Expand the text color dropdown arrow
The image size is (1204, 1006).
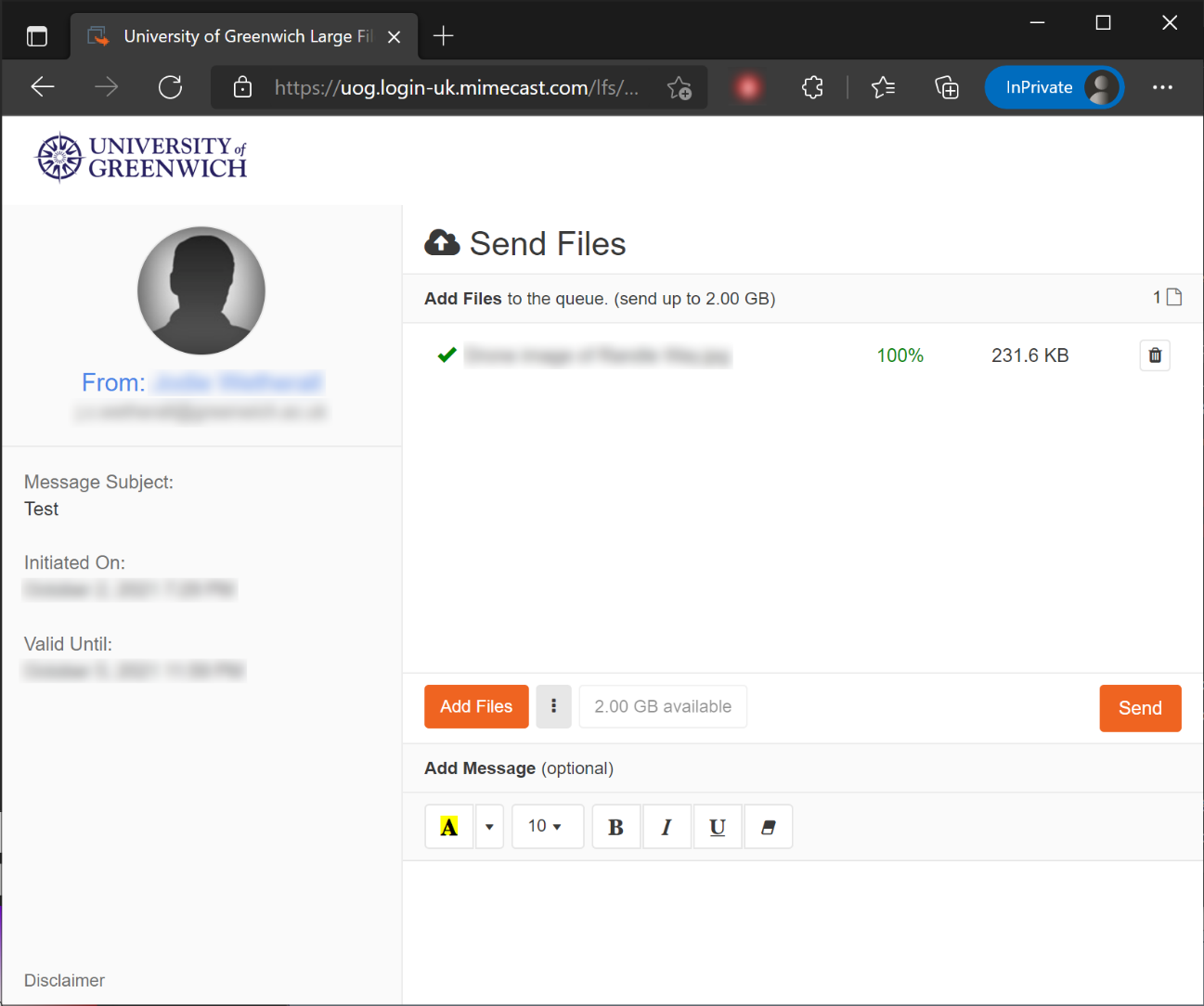[489, 827]
